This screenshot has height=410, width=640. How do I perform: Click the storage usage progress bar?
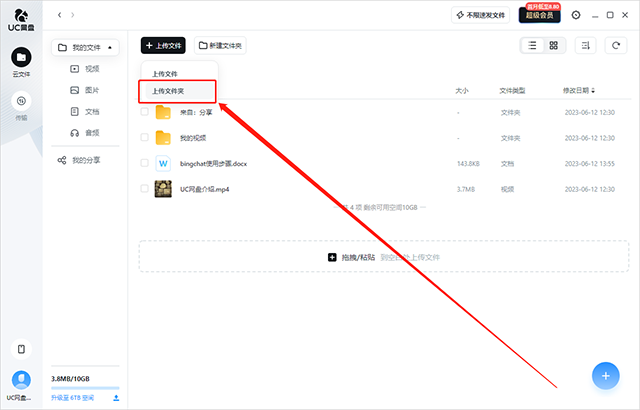(85, 388)
